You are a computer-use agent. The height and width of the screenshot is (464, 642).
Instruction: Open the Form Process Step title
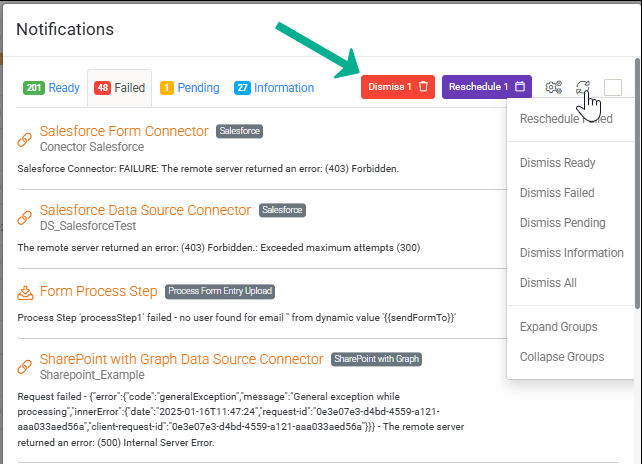99,291
